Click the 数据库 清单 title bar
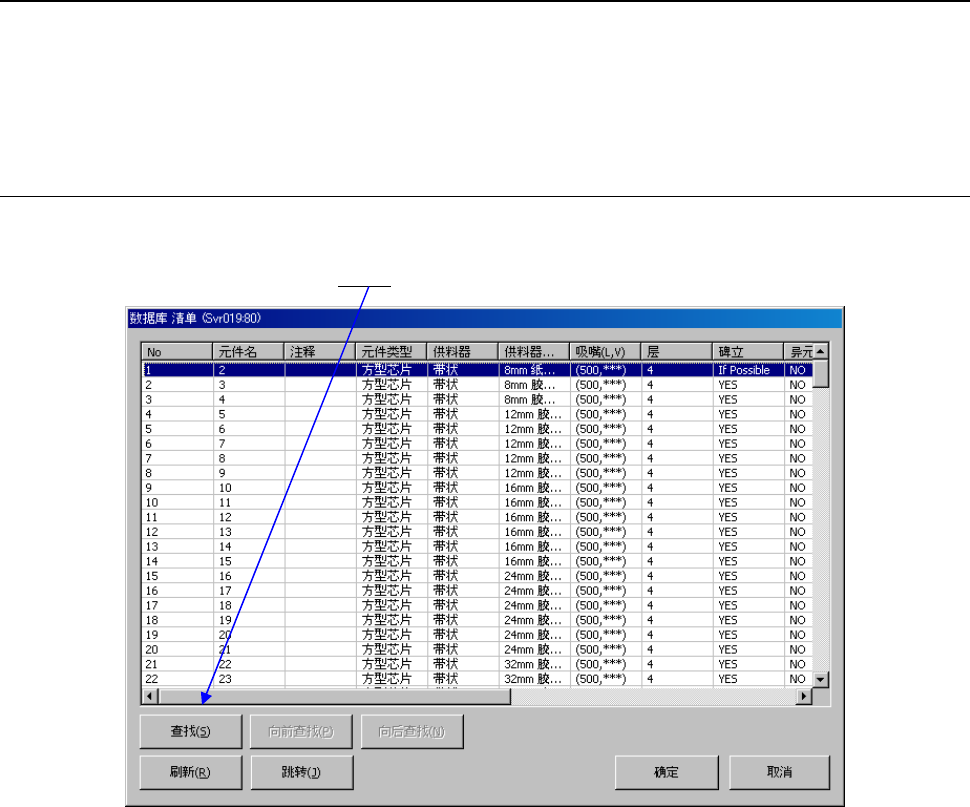This screenshot has height=807, width=970. coord(485,318)
